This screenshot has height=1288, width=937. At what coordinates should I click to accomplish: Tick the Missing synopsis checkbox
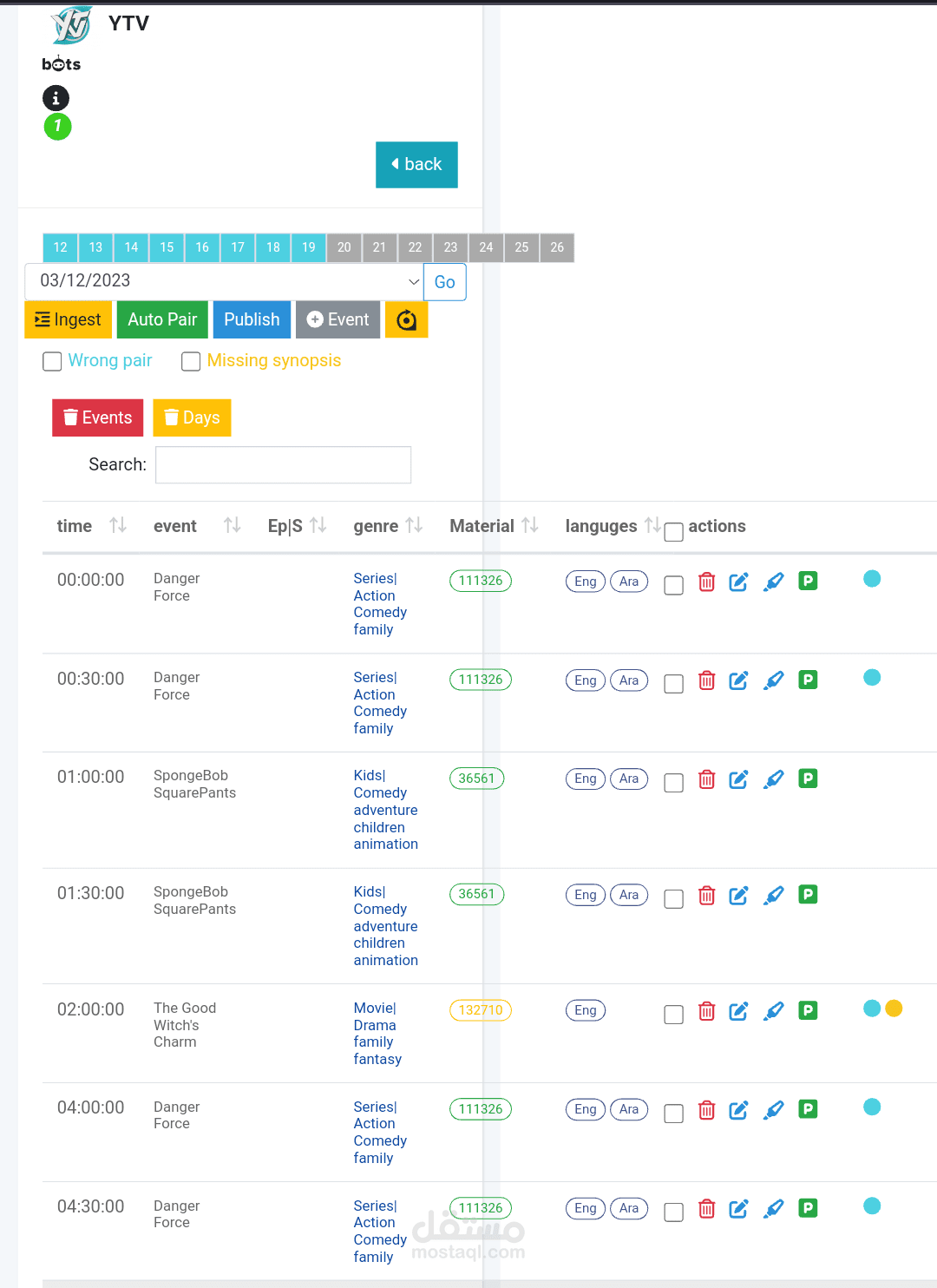tap(191, 361)
